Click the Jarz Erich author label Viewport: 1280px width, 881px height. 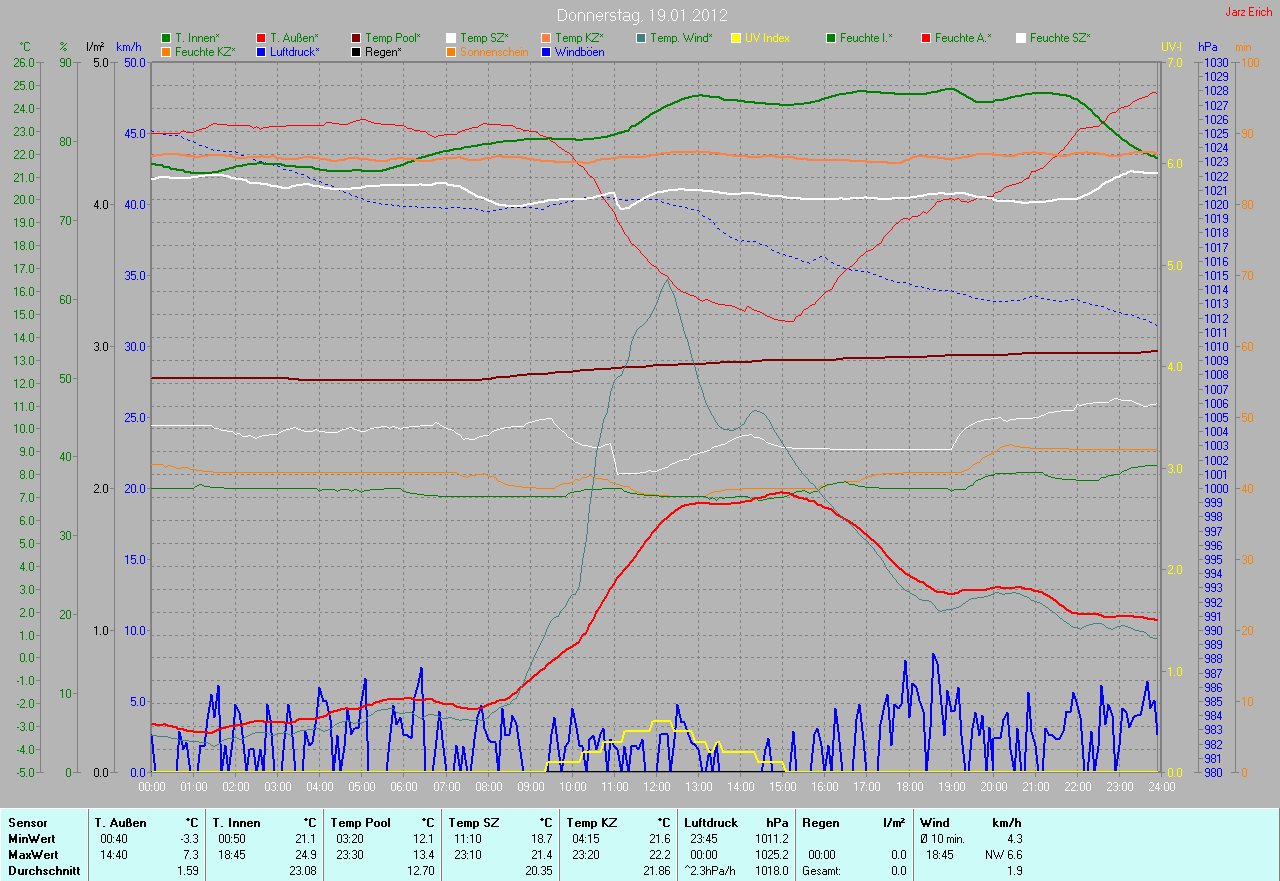1248,12
